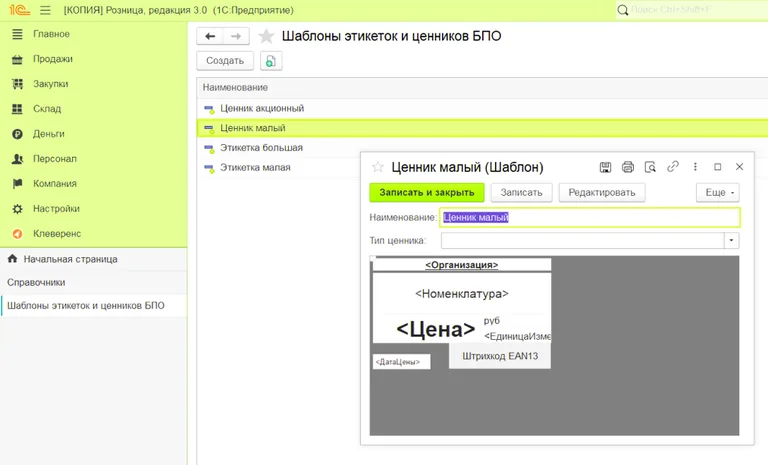This screenshot has width=768, height=465.
Task: Expand the Тип ценника dropdown arrow
Action: (x=731, y=241)
